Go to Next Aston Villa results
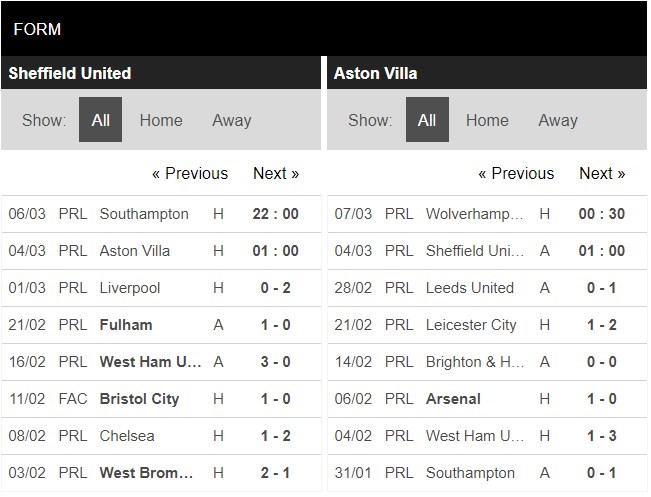 point(602,173)
